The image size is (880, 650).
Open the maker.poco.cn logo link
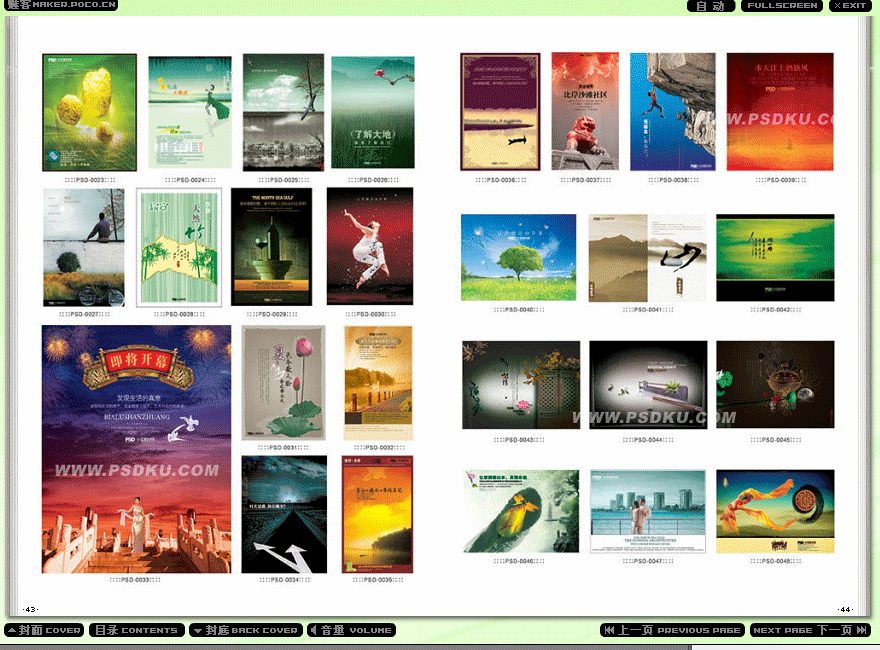pos(60,6)
